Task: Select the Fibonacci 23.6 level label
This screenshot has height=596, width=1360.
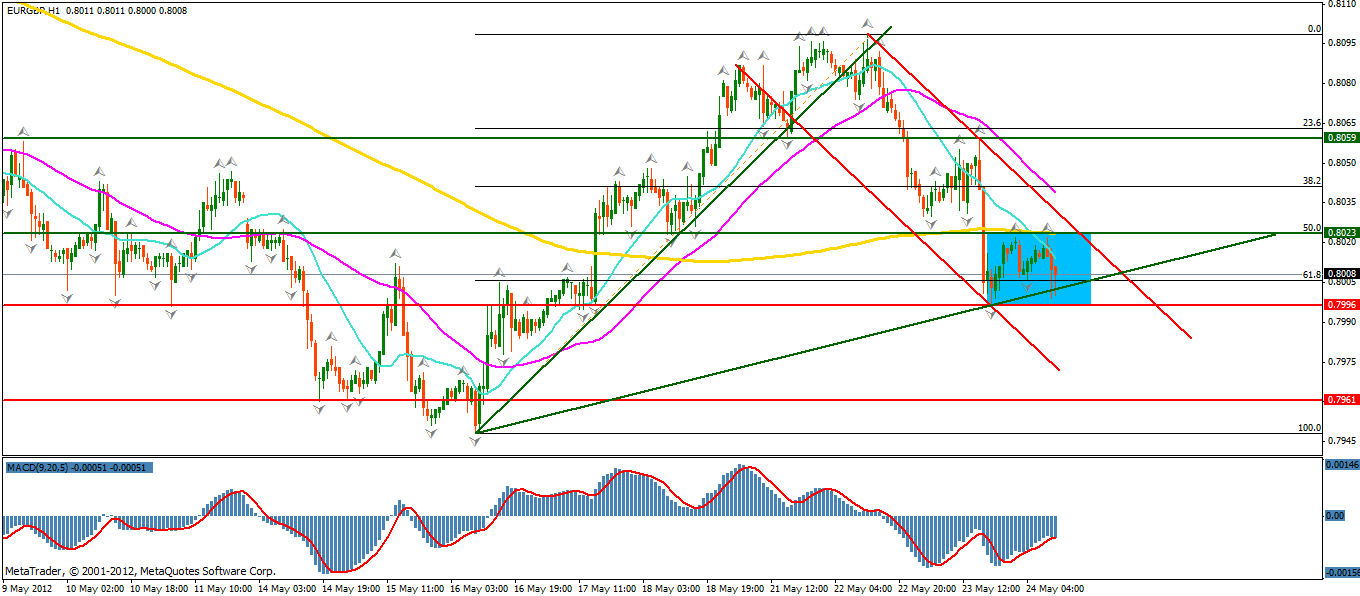Action: coord(1312,123)
